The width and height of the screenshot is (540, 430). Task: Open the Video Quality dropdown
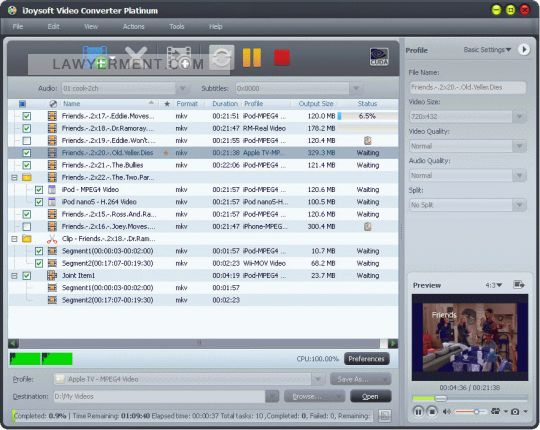[x=519, y=146]
